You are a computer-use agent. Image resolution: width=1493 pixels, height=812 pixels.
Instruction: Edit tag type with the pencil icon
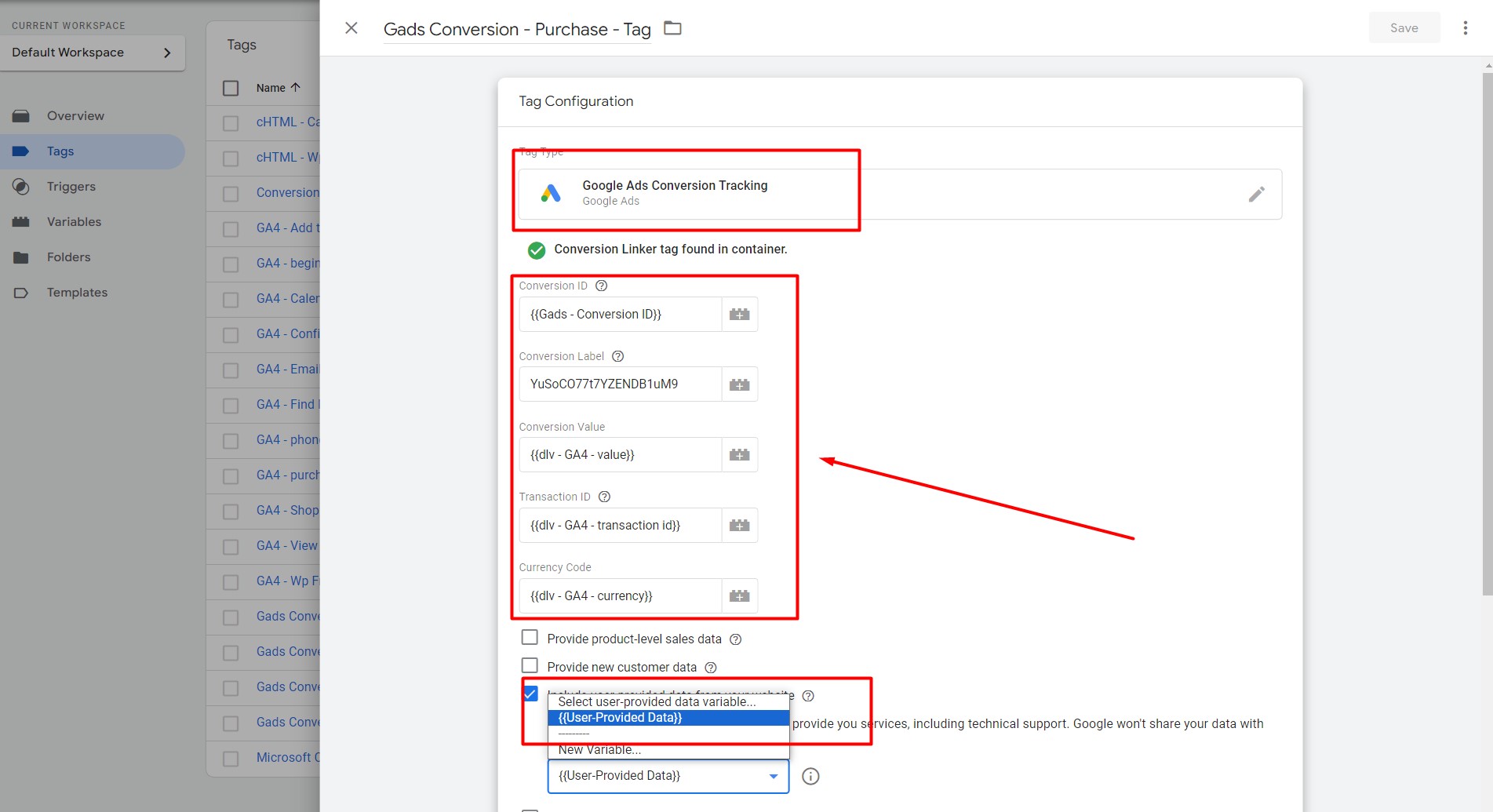click(x=1256, y=194)
